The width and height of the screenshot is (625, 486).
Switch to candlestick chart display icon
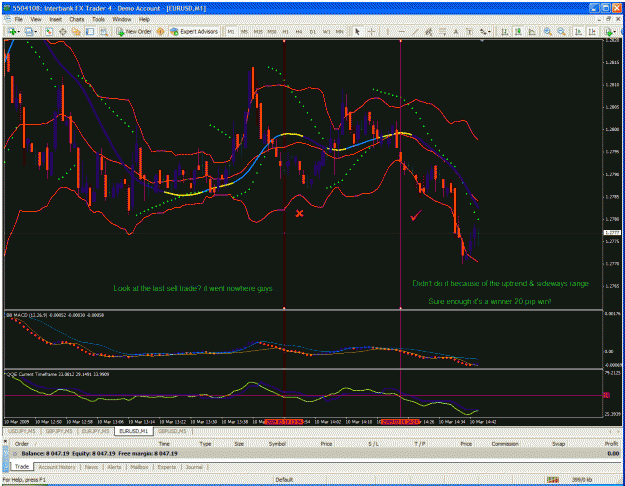[518, 31]
